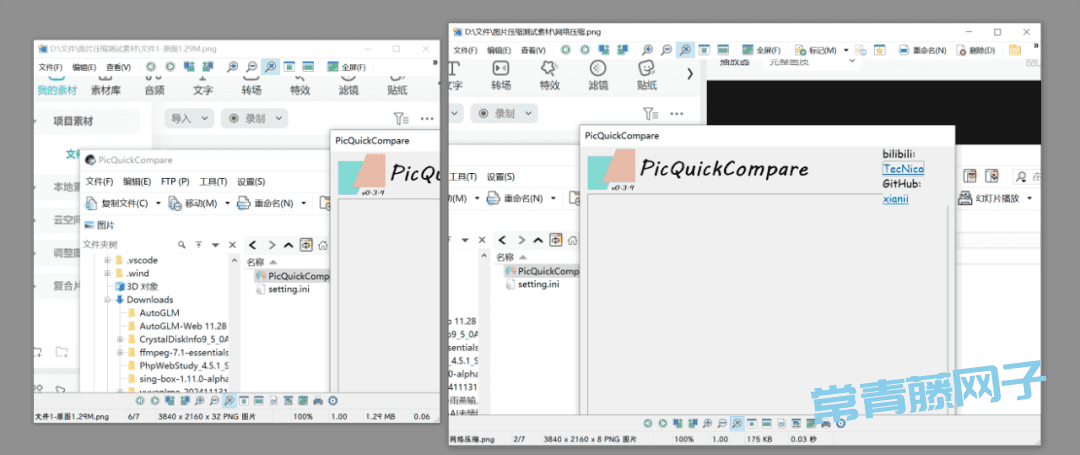Viewport: 1080px width, 455px height.
Task: Open TecNico bilibili link
Action: [903, 169]
